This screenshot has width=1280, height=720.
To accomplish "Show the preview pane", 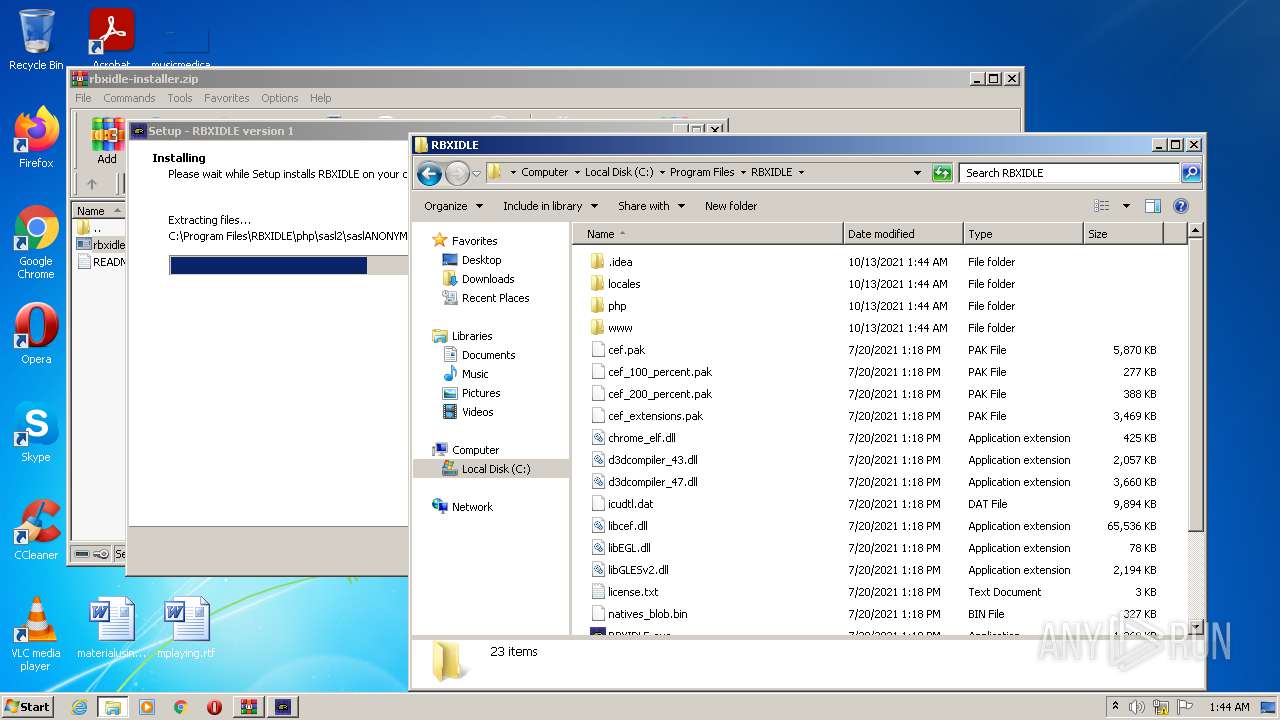I will pos(1153,206).
